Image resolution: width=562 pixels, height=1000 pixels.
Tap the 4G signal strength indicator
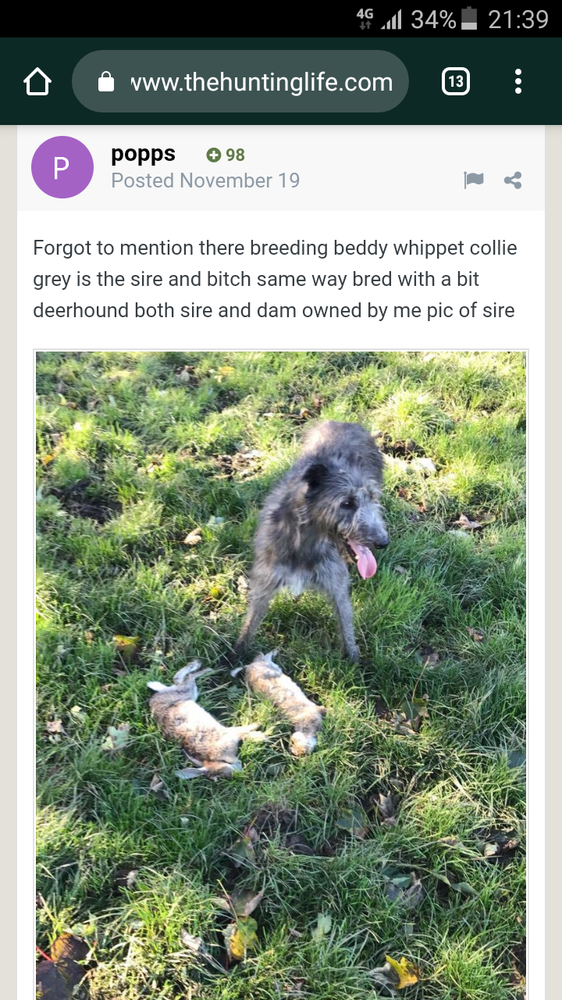coord(380,19)
